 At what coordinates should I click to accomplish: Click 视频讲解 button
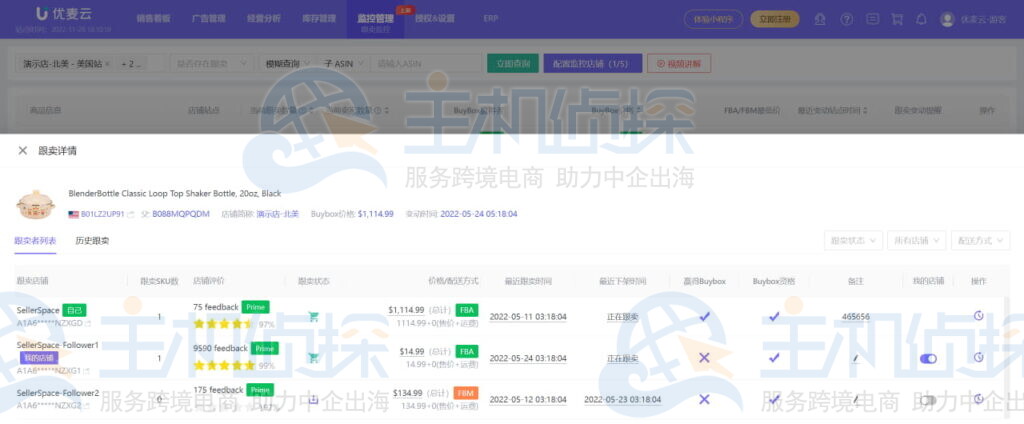coord(679,63)
